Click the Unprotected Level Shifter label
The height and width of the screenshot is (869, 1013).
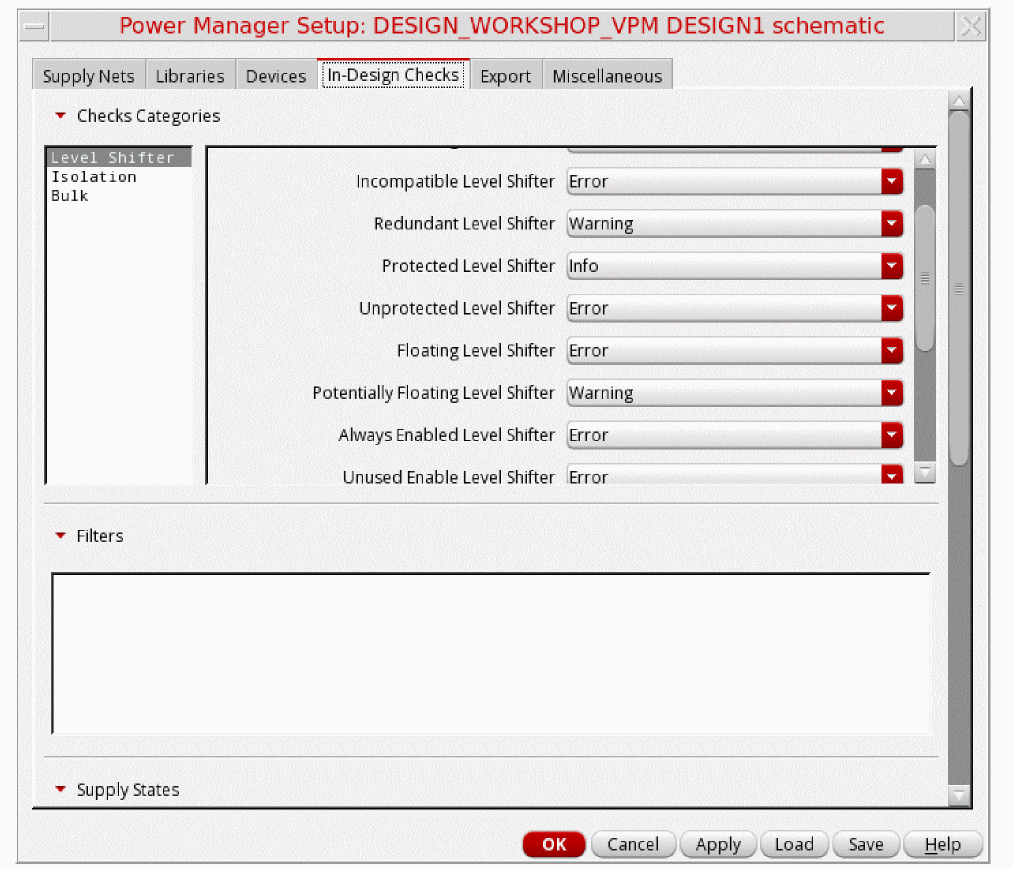457,308
